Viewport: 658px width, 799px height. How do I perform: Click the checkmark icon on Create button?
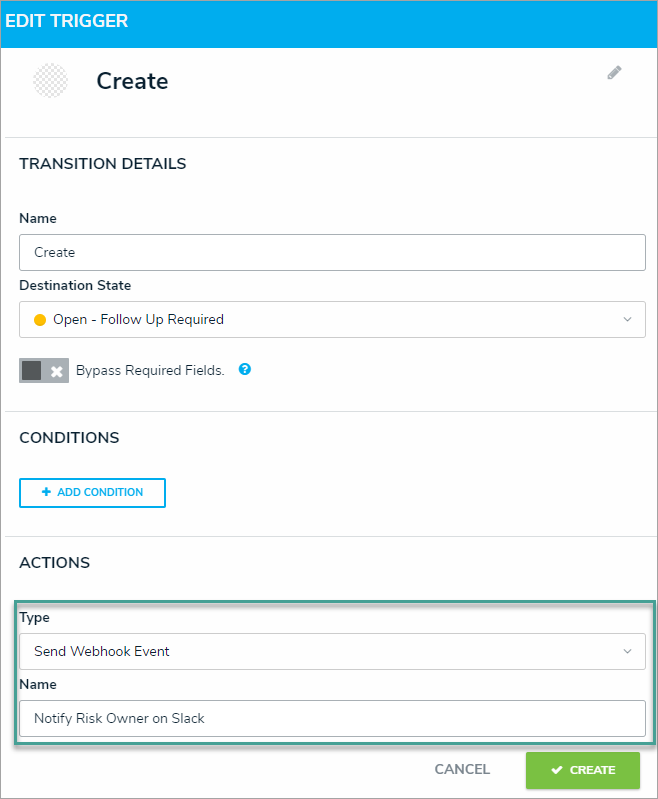[x=557, y=770]
